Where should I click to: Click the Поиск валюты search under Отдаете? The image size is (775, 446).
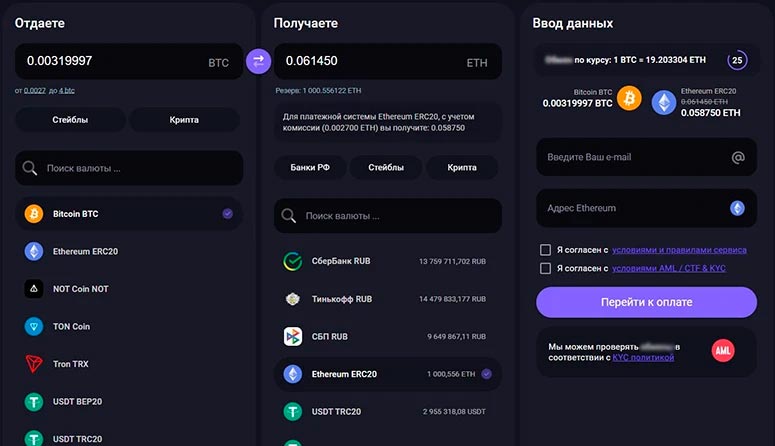(x=130, y=168)
